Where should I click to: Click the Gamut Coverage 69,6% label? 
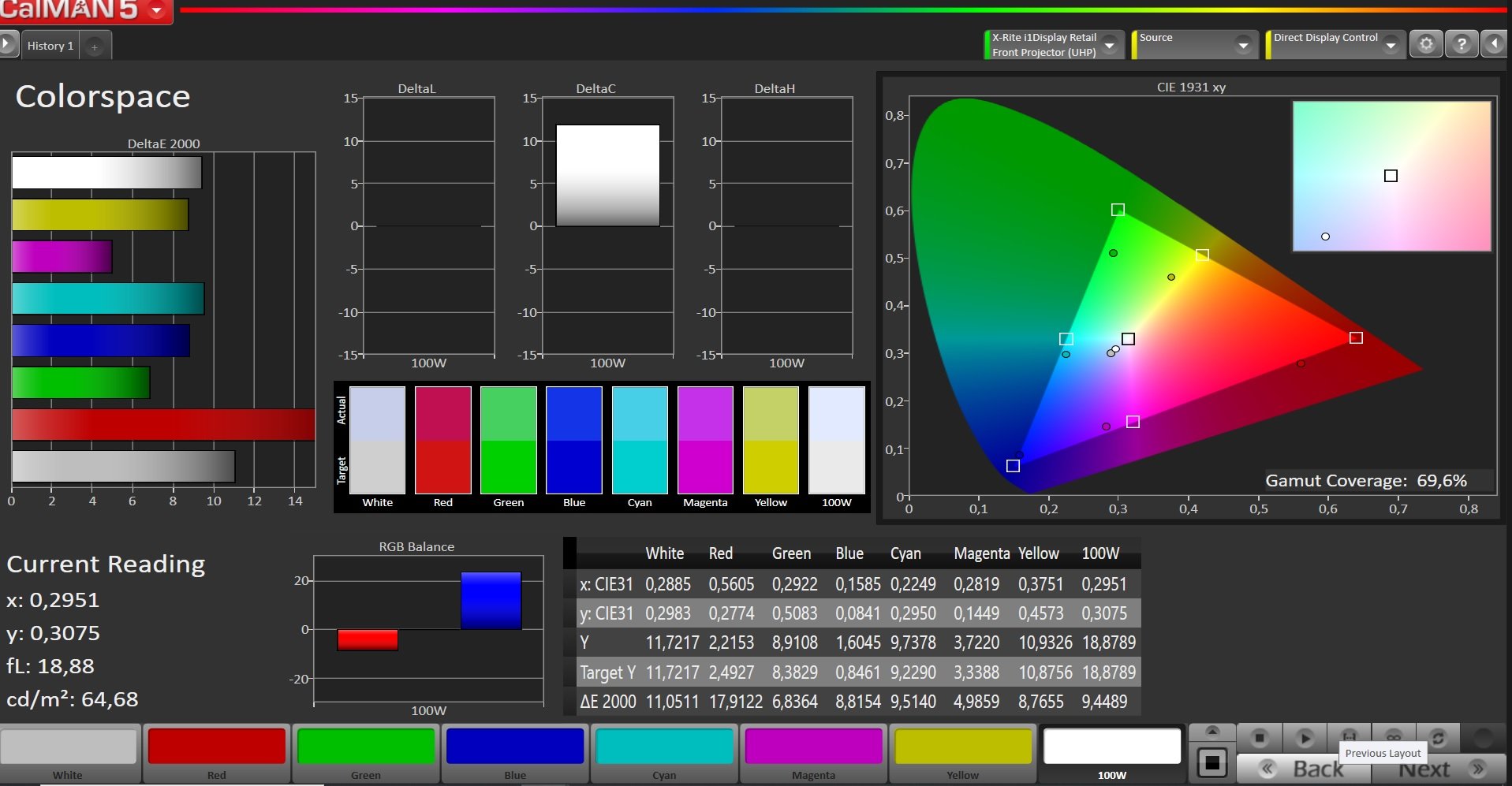(1366, 480)
